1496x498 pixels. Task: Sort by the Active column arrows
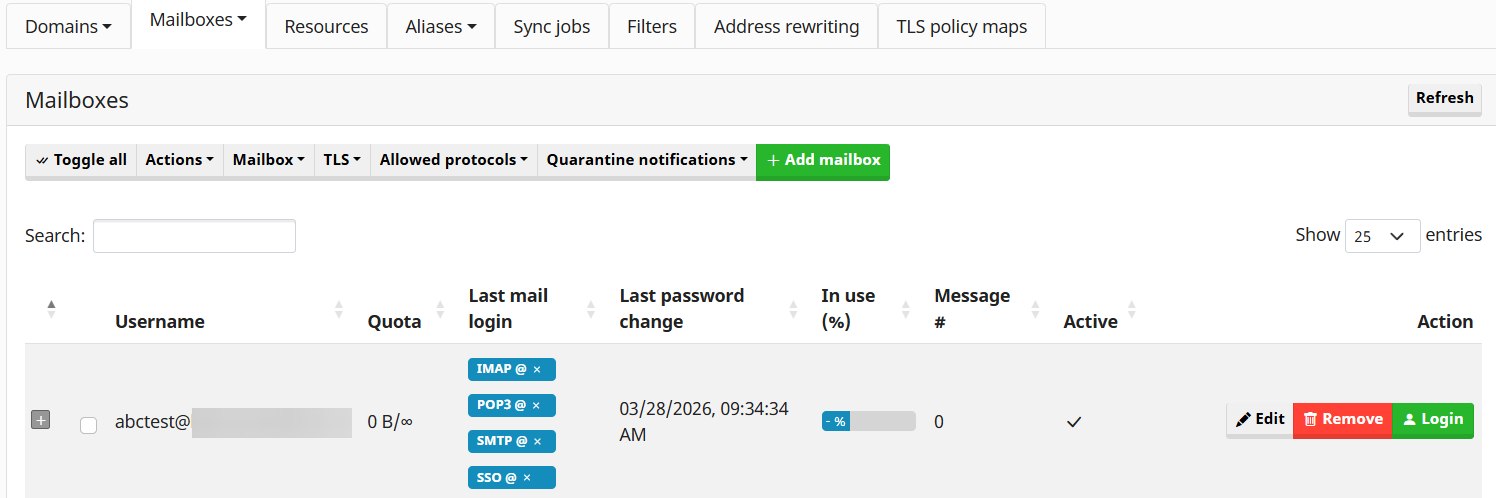click(x=1132, y=310)
